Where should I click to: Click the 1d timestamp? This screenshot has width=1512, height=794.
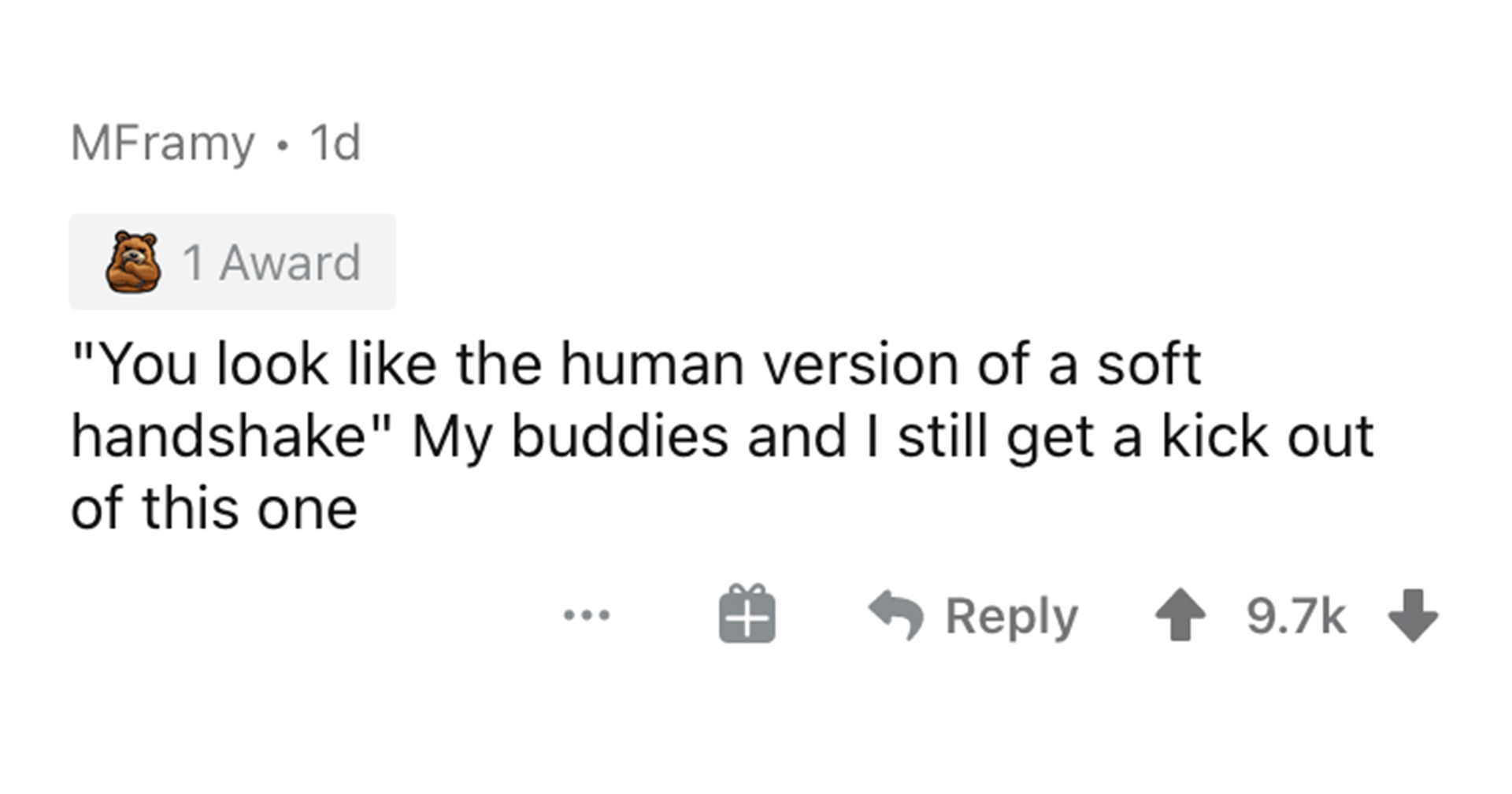[335, 143]
